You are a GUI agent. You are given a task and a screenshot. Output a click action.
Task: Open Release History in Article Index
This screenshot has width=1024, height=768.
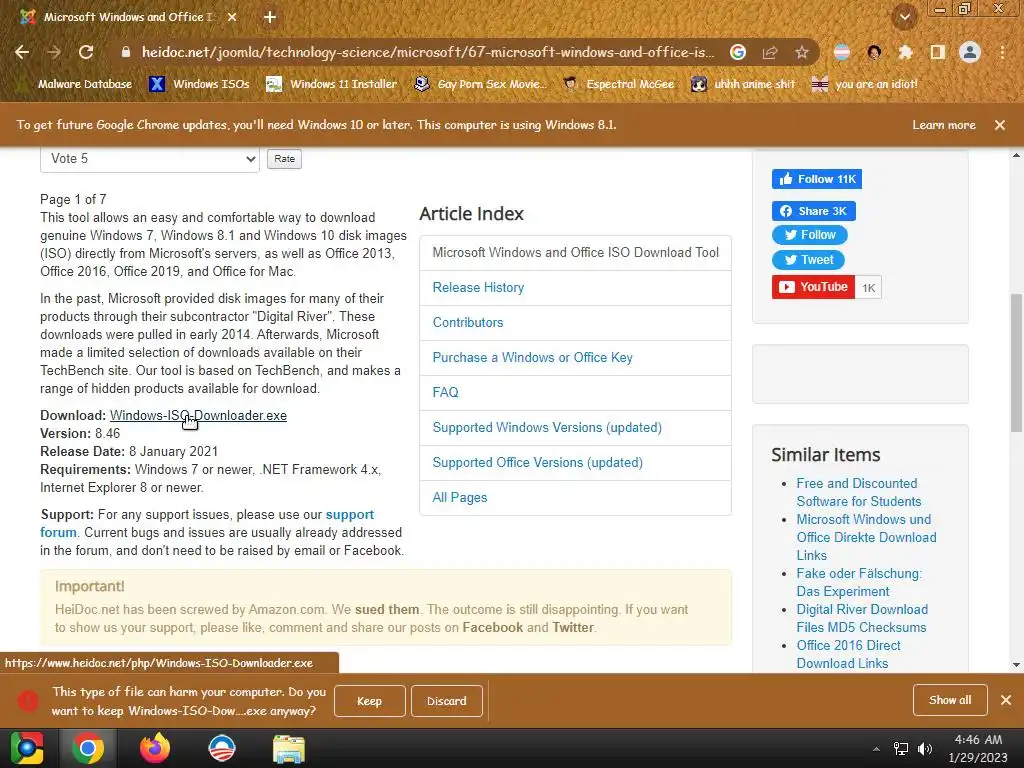coord(478,287)
